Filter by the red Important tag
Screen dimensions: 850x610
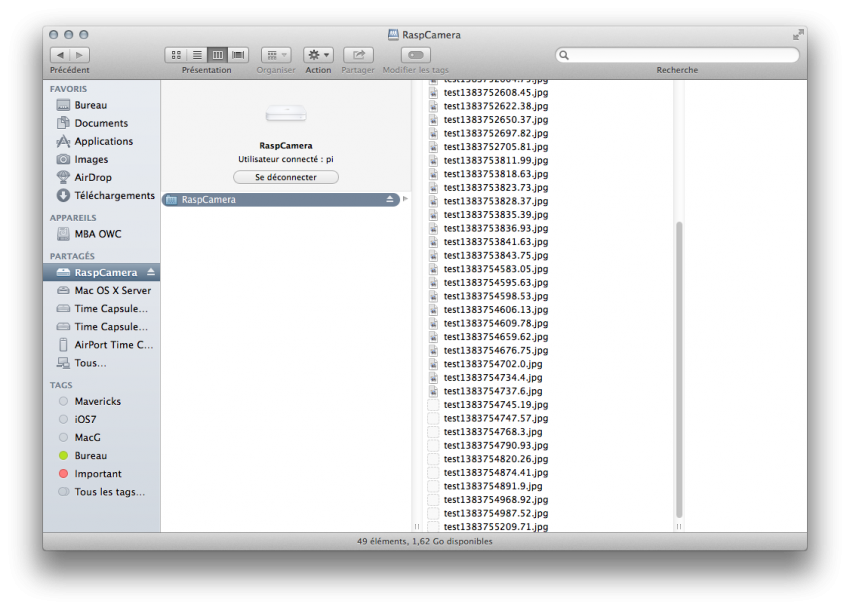coord(101,473)
